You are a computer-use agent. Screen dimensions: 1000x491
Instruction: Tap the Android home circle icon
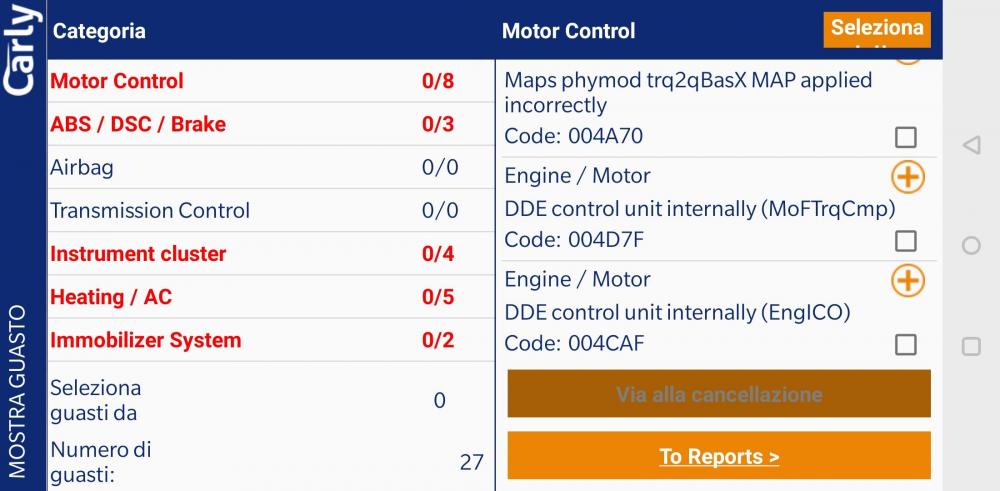coord(971,246)
